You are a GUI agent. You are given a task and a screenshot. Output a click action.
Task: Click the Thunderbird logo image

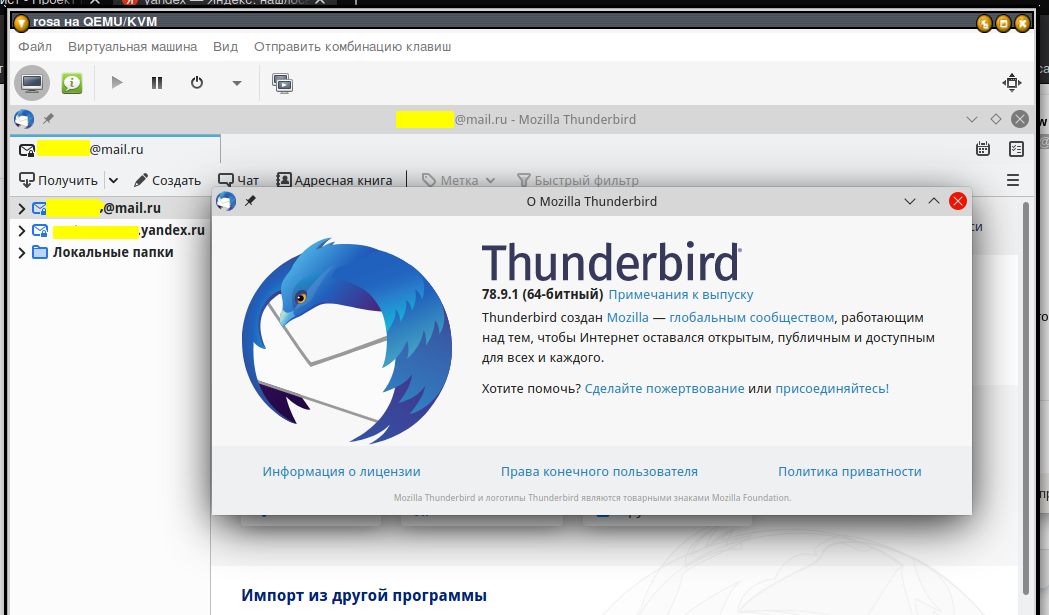click(347, 340)
